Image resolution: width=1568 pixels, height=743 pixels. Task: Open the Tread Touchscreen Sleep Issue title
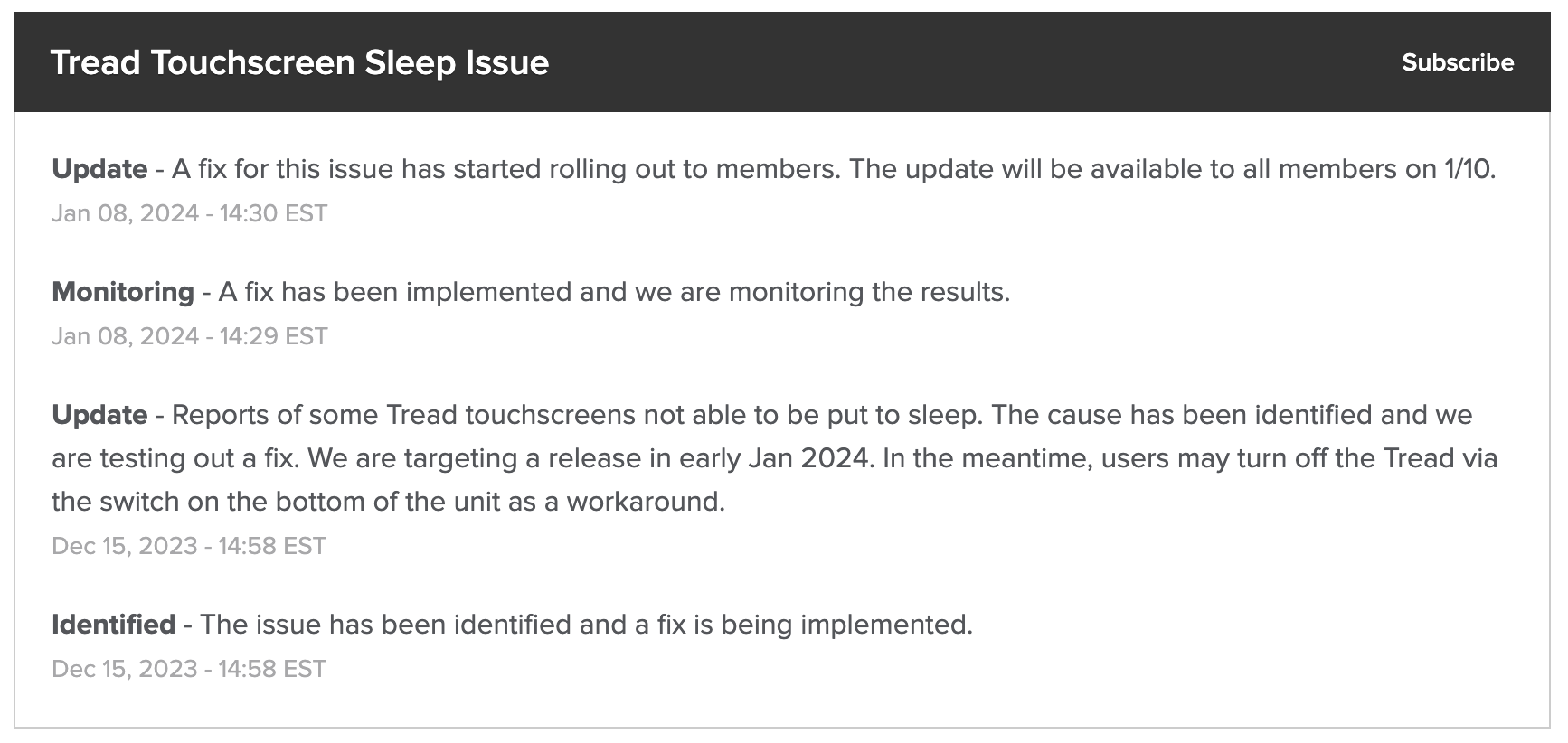[299, 62]
